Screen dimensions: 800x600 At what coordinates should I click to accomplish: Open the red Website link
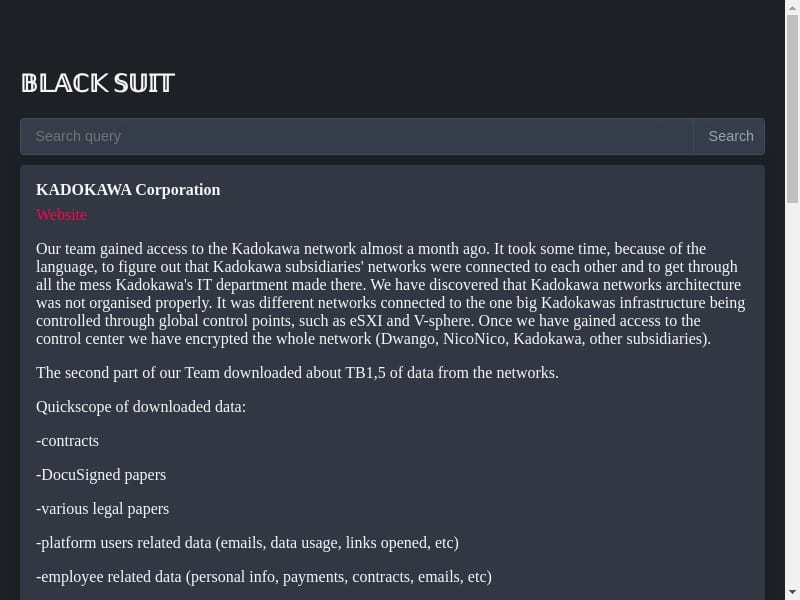pyautogui.click(x=61, y=215)
